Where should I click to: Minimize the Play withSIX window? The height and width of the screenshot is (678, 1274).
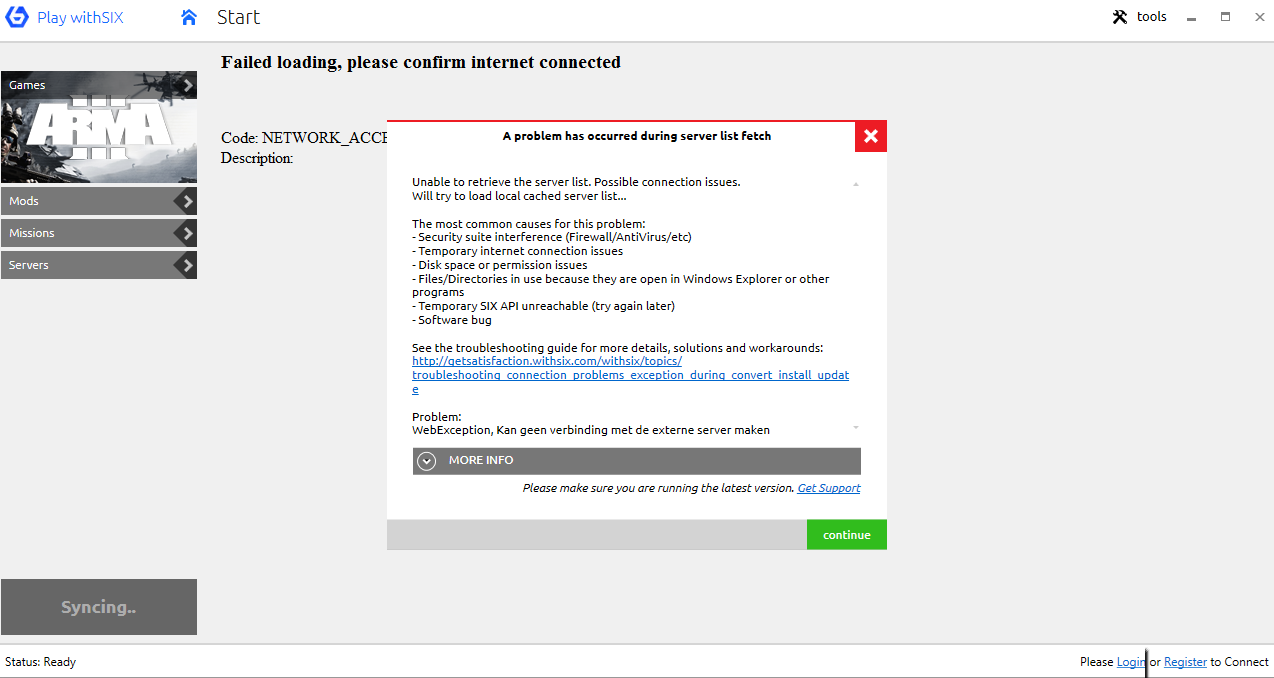[x=1190, y=18]
